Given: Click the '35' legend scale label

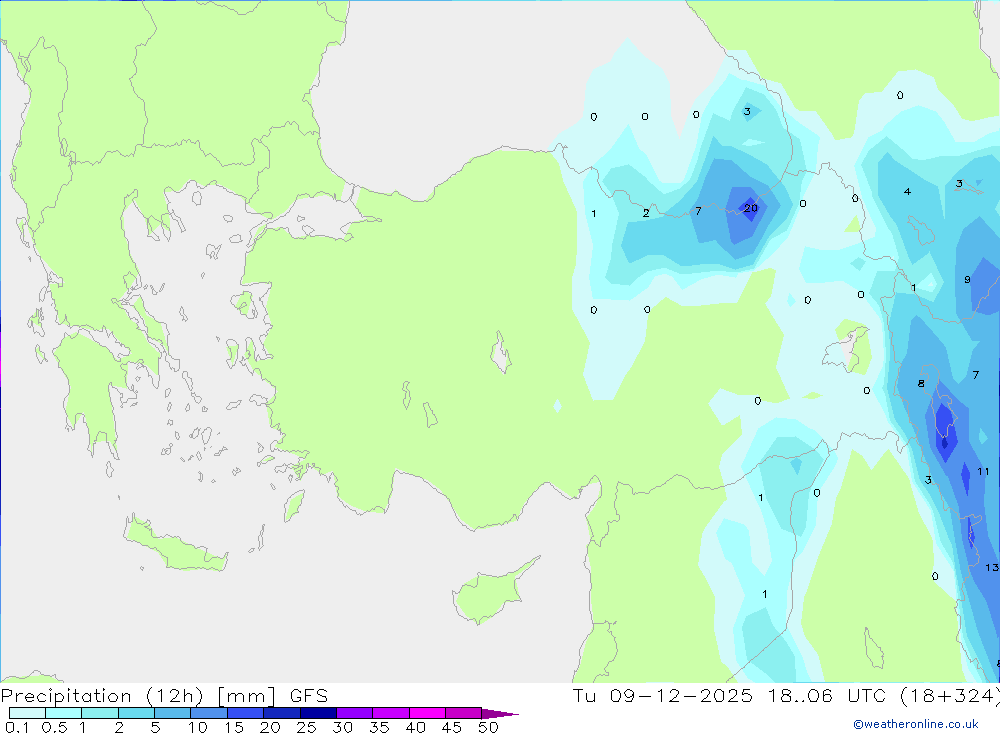Looking at the screenshot, I should (379, 727).
